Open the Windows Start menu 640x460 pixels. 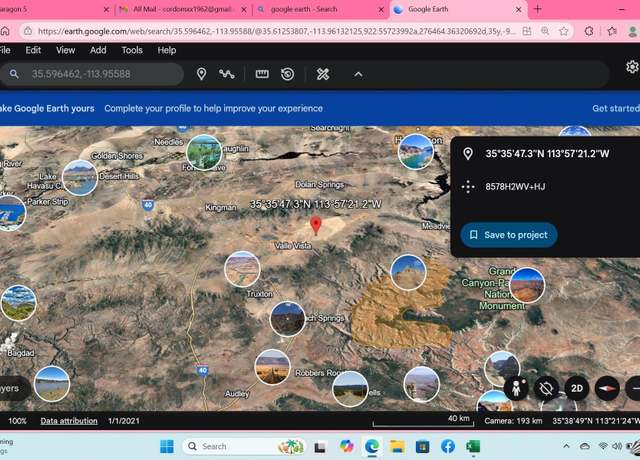pos(167,446)
